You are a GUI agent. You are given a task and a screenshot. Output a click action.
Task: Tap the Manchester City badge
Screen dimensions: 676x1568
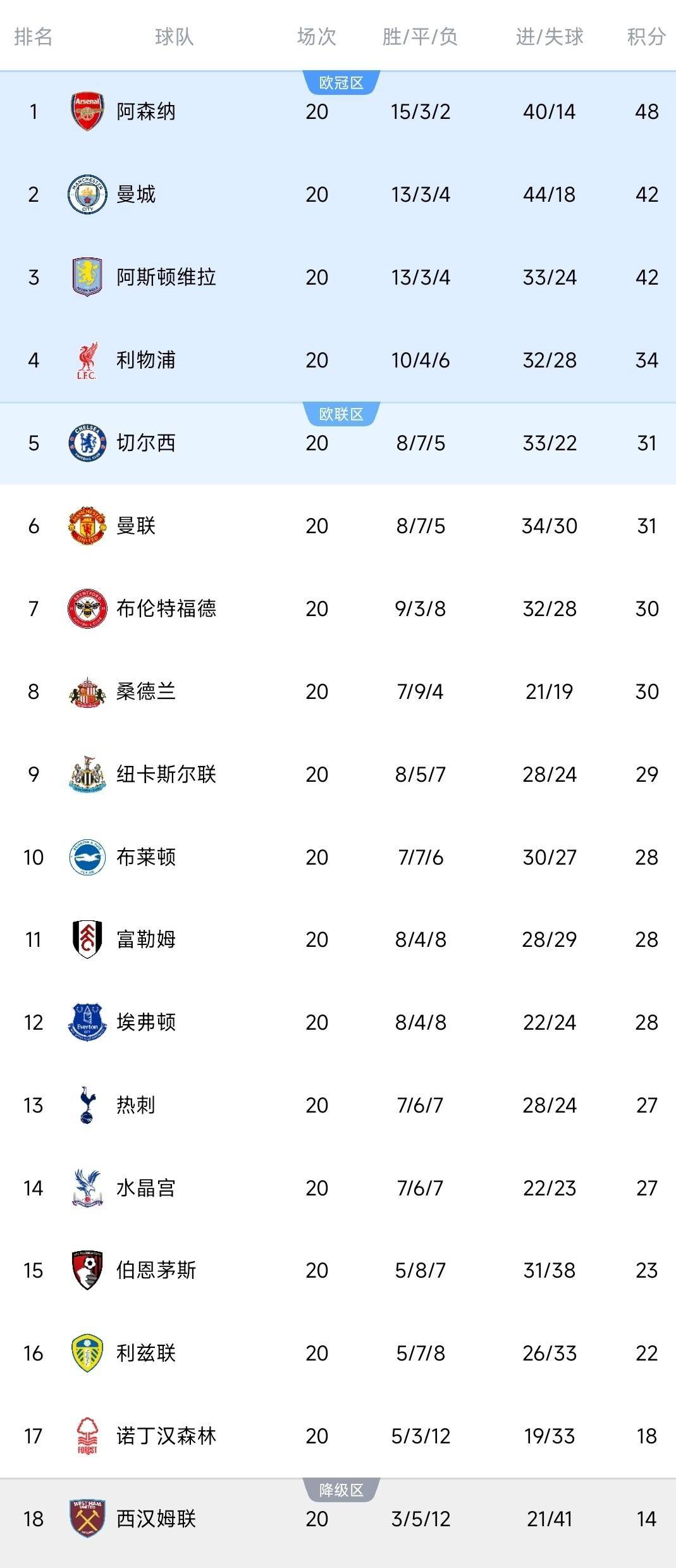click(87, 194)
